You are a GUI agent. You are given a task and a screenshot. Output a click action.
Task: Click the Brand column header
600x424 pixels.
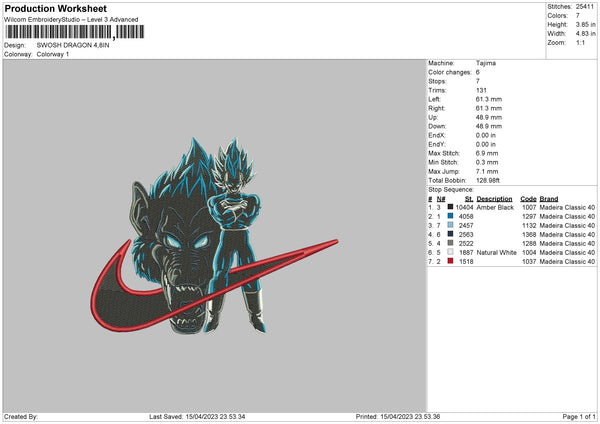coord(549,199)
